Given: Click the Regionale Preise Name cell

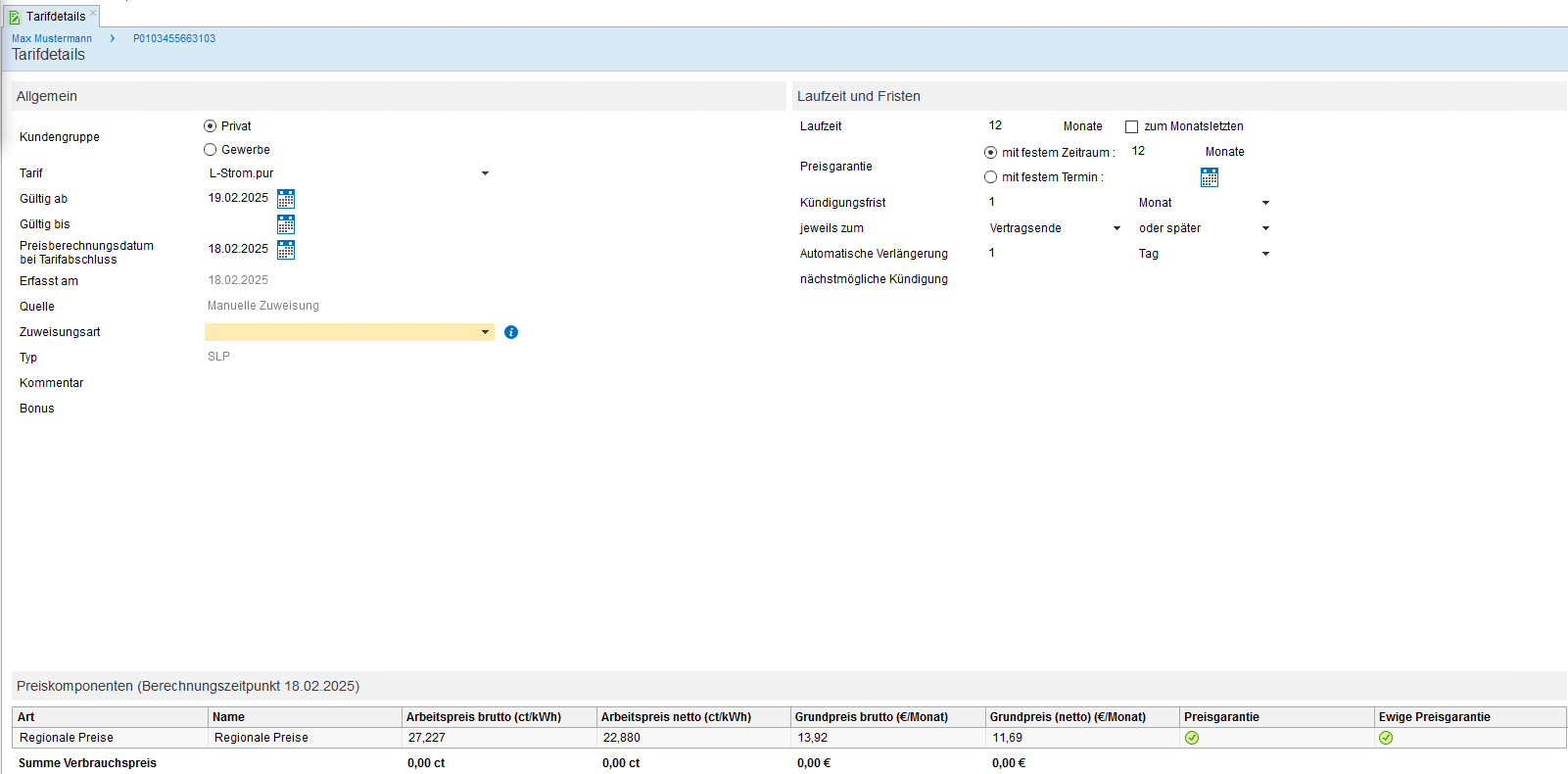Looking at the screenshot, I should point(305,738).
